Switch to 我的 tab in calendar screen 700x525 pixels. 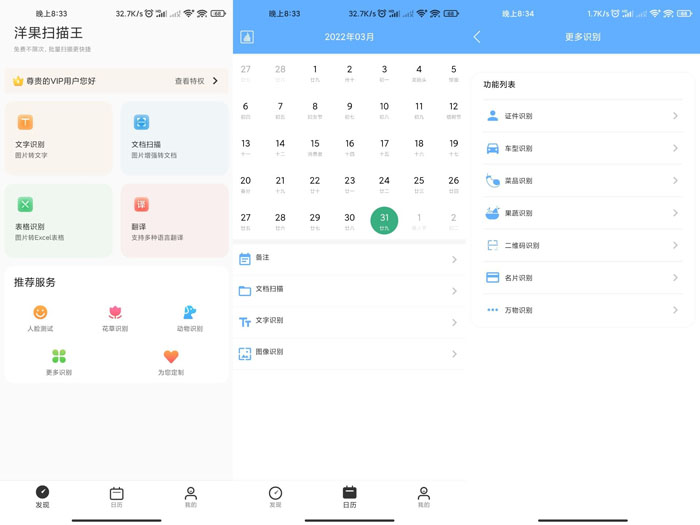(x=424, y=496)
